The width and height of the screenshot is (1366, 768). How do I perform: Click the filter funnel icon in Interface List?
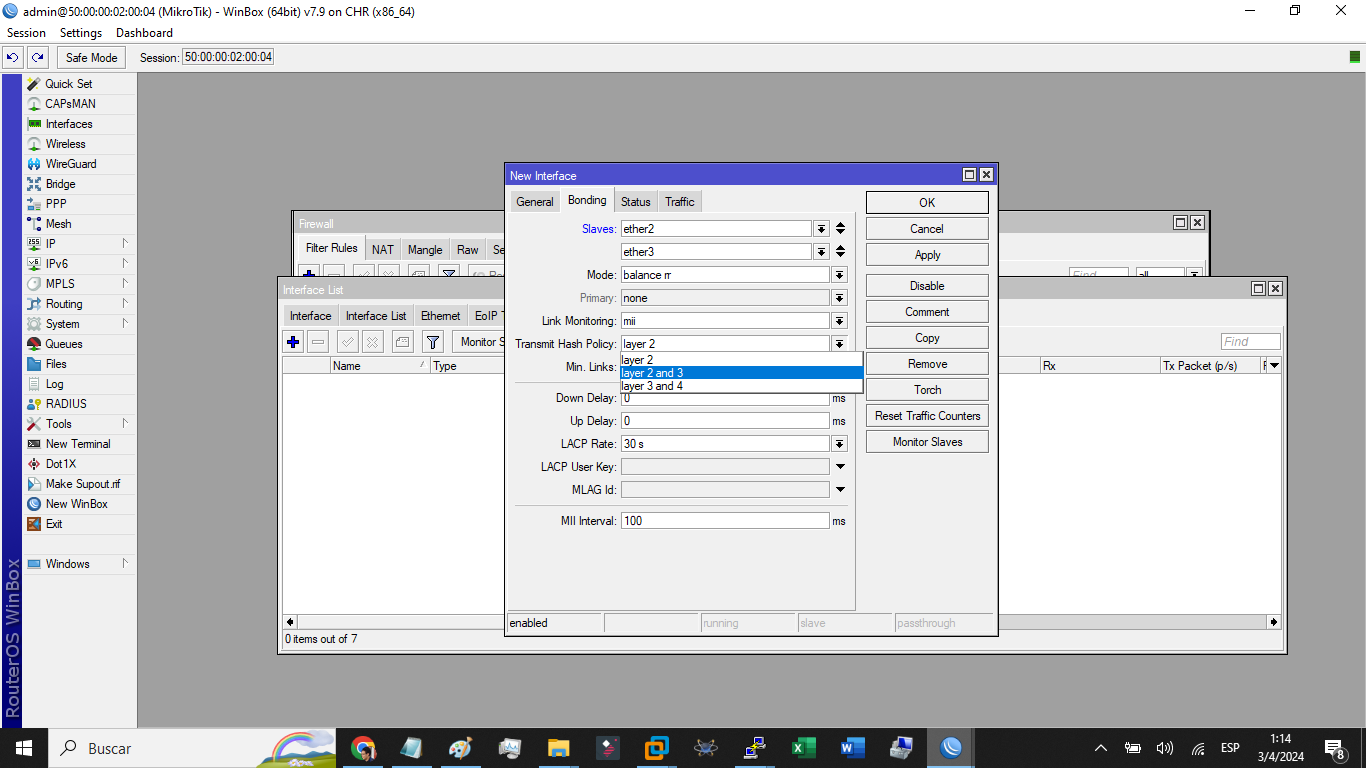click(x=433, y=342)
